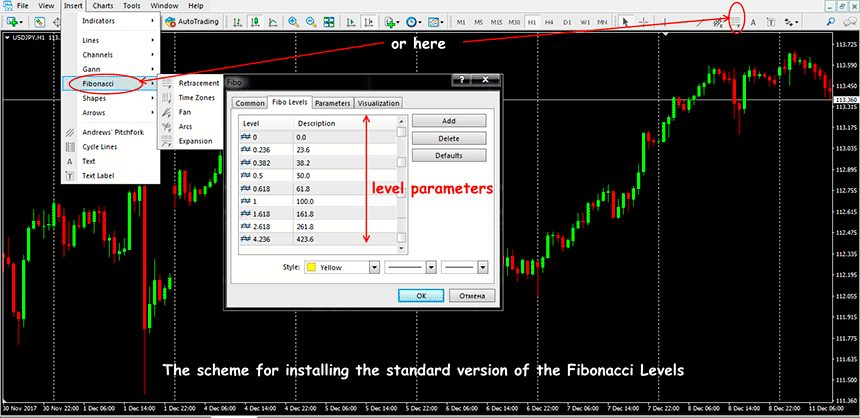Viewport: 860px width, 418px height.
Task: Open the periodicity clock dropdown
Action: tap(413, 22)
